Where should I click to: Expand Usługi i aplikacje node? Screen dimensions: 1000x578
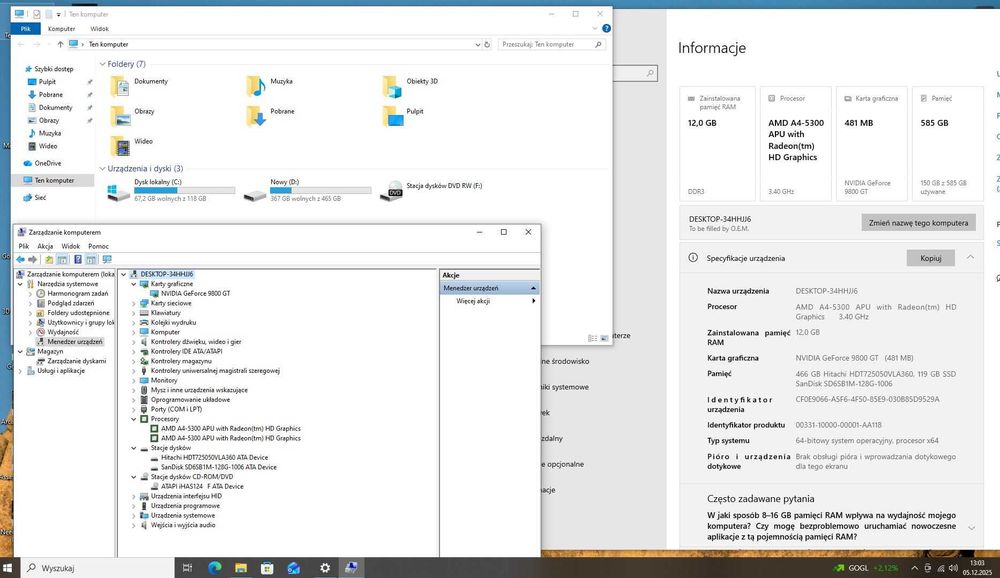coord(20,371)
